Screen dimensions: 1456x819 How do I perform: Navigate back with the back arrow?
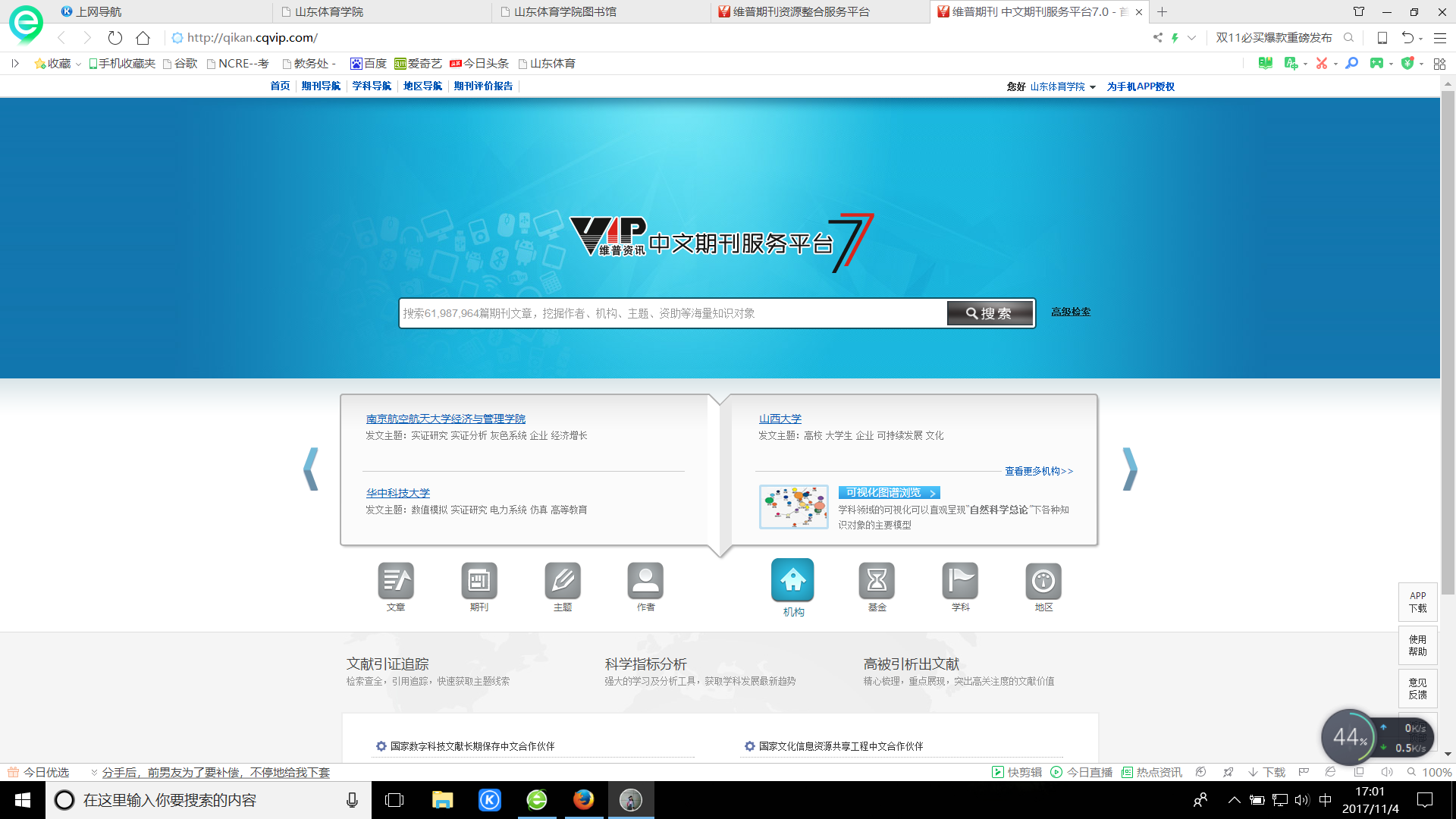coord(62,37)
